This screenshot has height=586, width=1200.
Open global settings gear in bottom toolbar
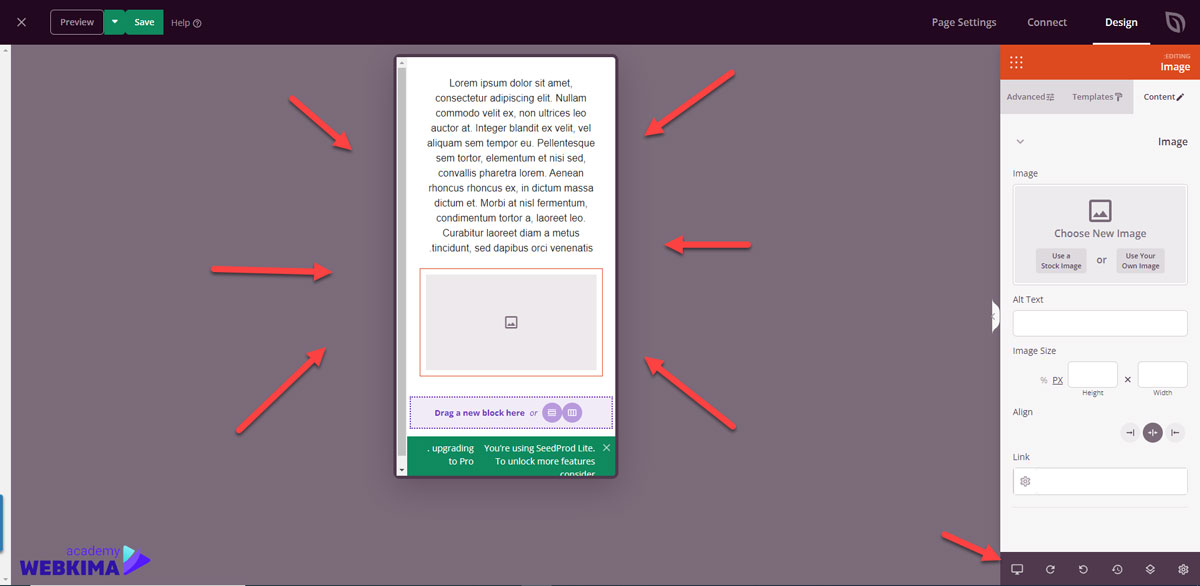point(1183,569)
